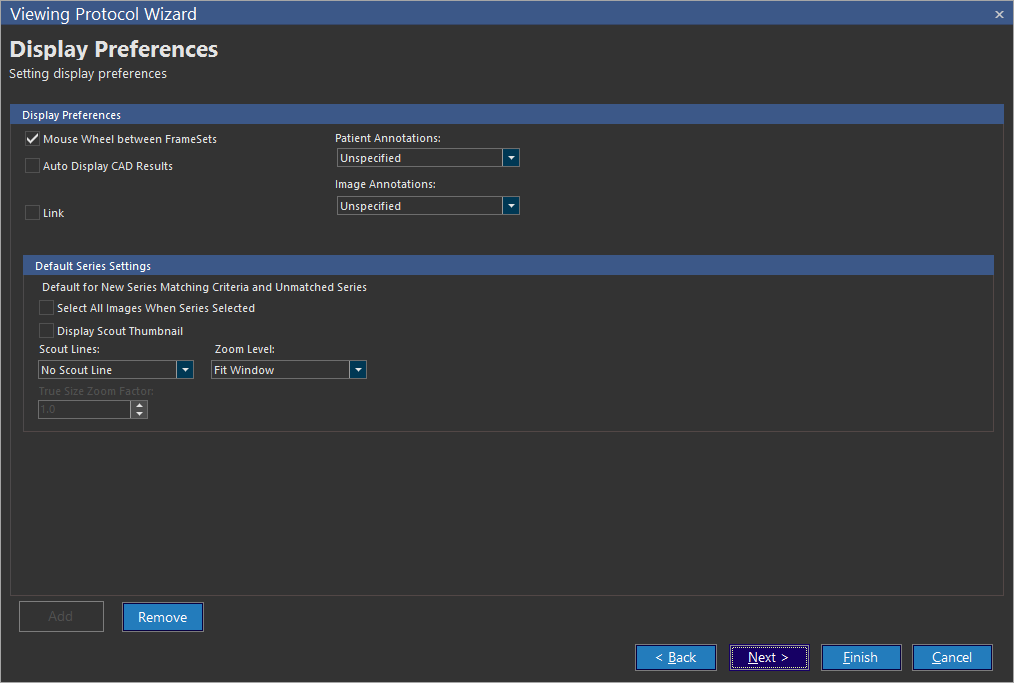Uncheck Mouse Wheel between FrameSets
1014x683 pixels.
click(x=33, y=139)
